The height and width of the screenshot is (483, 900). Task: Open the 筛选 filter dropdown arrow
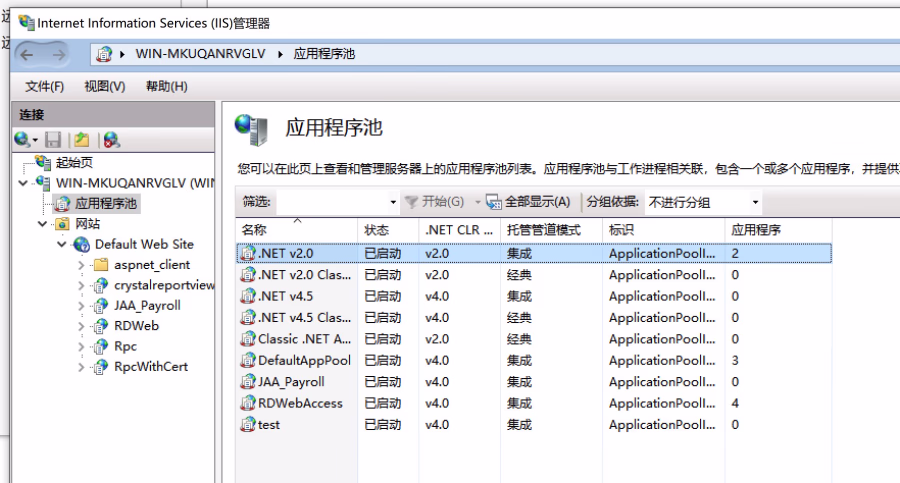393,202
